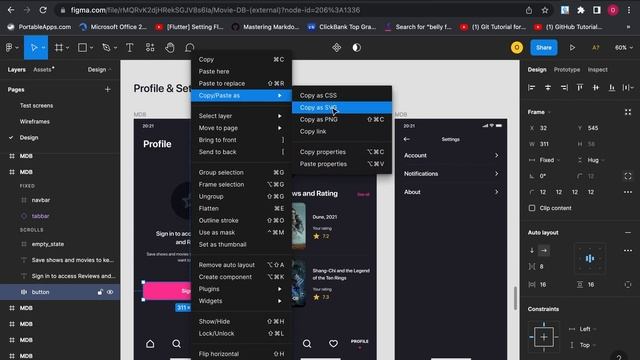The height and width of the screenshot is (360, 640).
Task: Click the blue Share button
Action: pyautogui.click(x=544, y=48)
